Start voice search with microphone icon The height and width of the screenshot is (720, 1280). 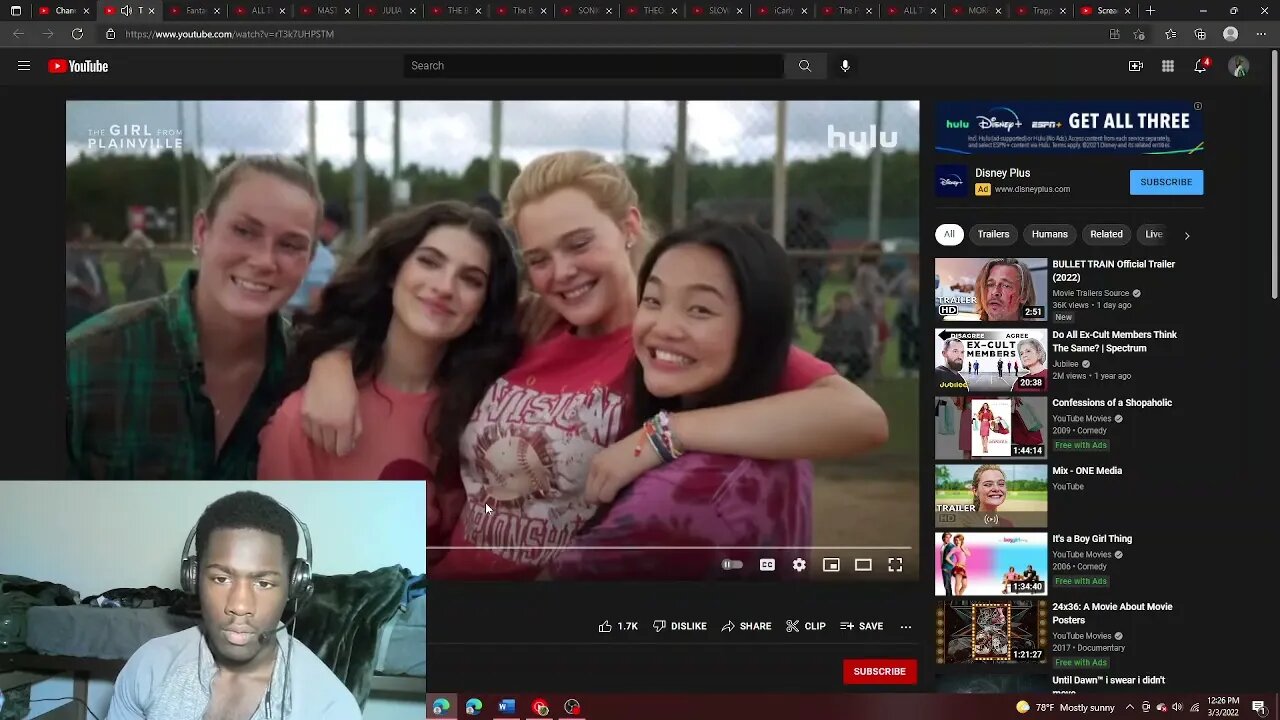[x=845, y=66]
